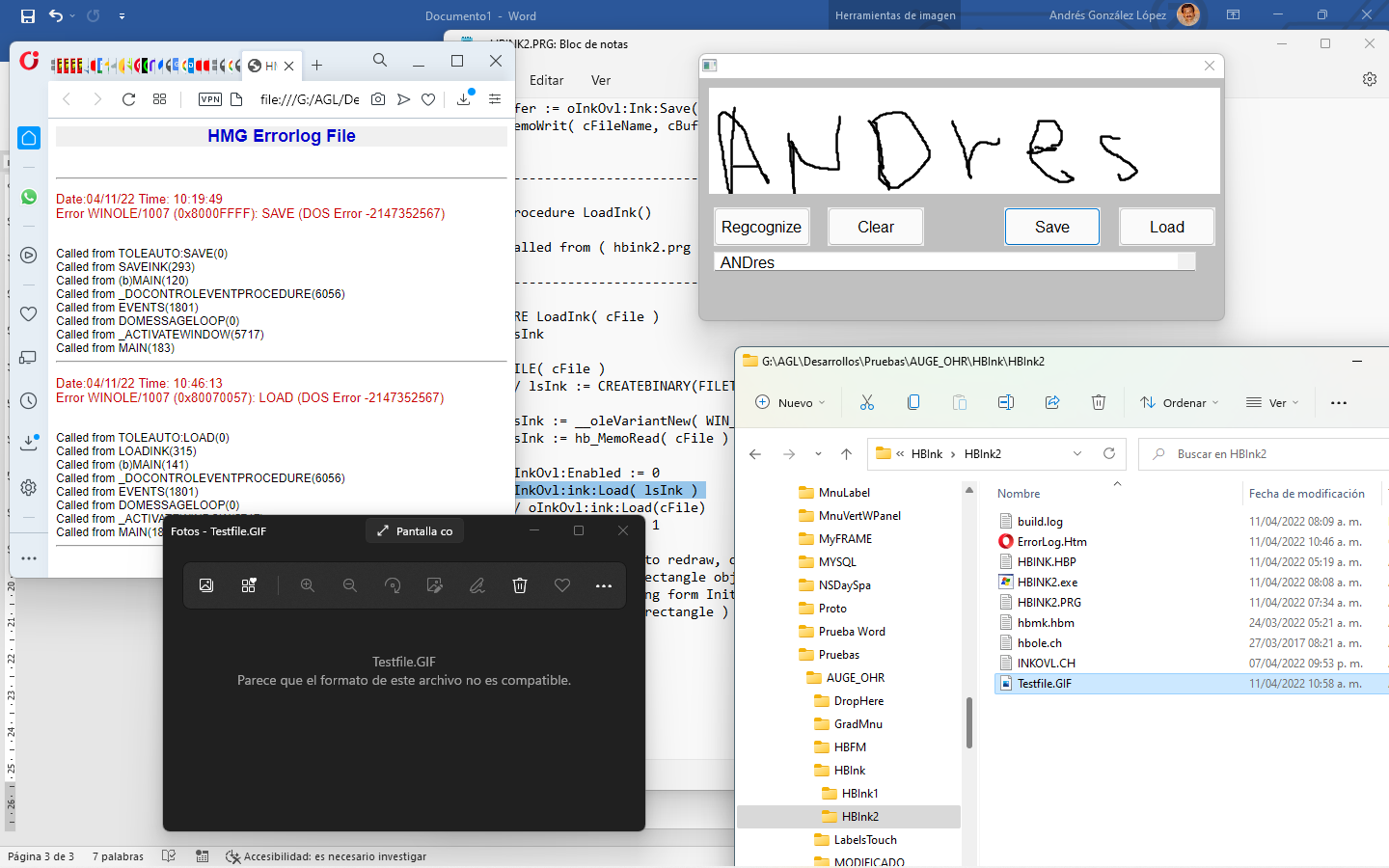1389x868 pixels.
Task: Click zoom in icon in Fotos toolbar
Action: click(x=308, y=585)
